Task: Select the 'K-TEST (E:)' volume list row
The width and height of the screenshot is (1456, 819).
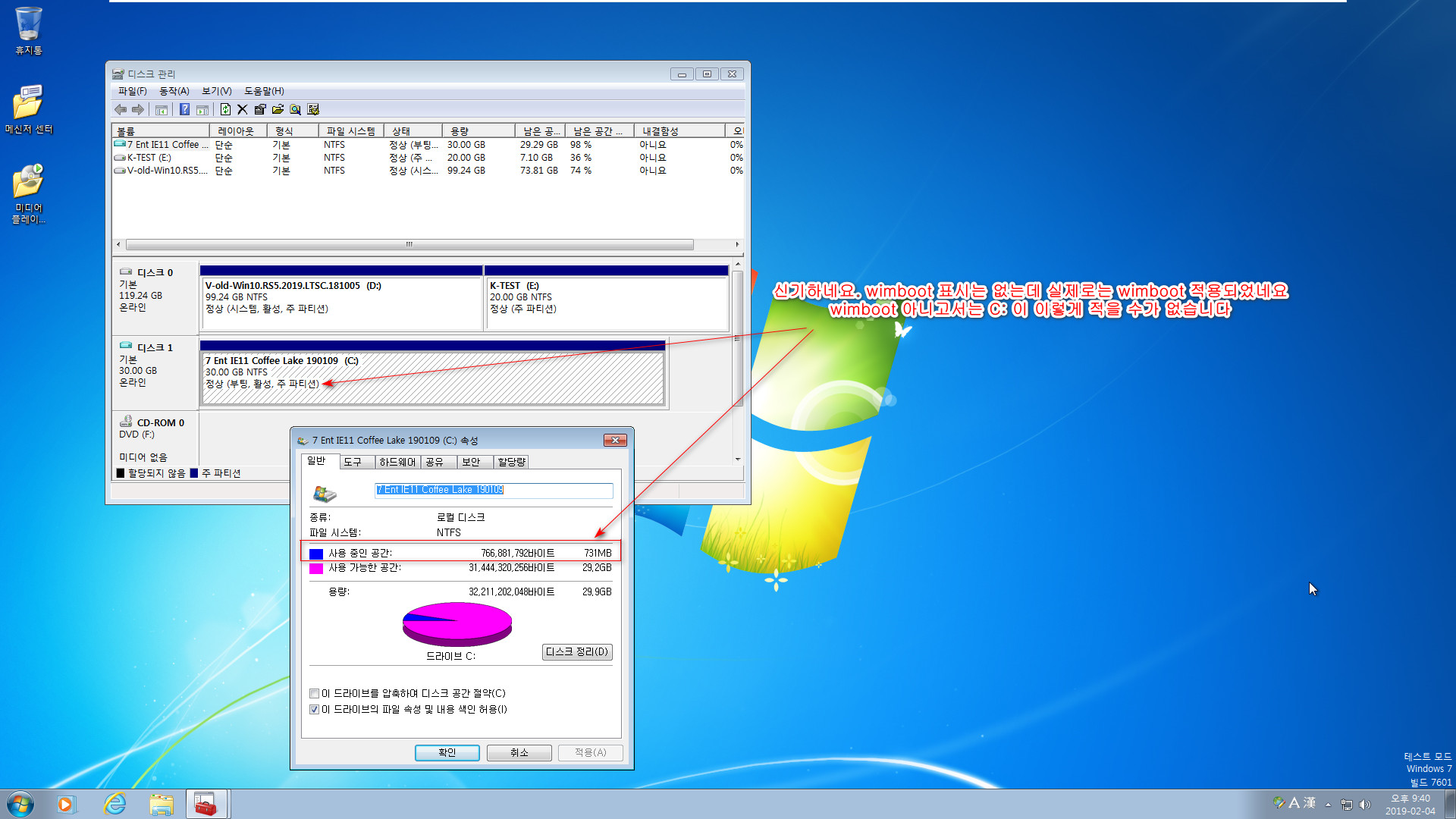Action: click(x=428, y=158)
